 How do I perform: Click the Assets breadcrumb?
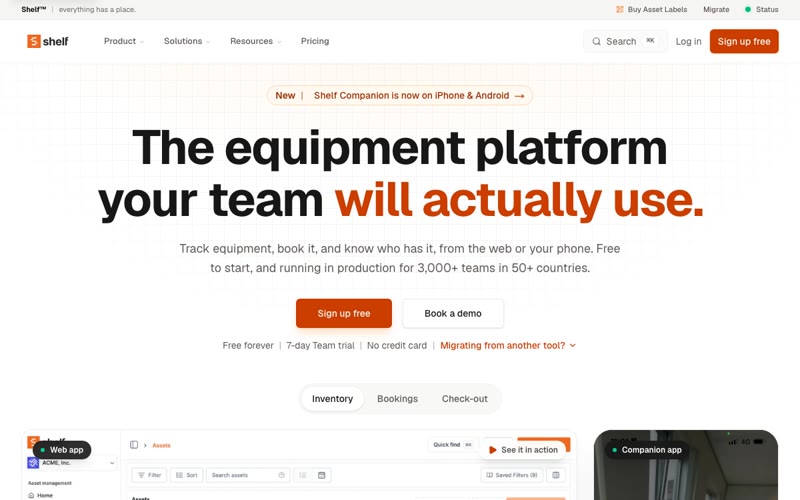coord(161,445)
